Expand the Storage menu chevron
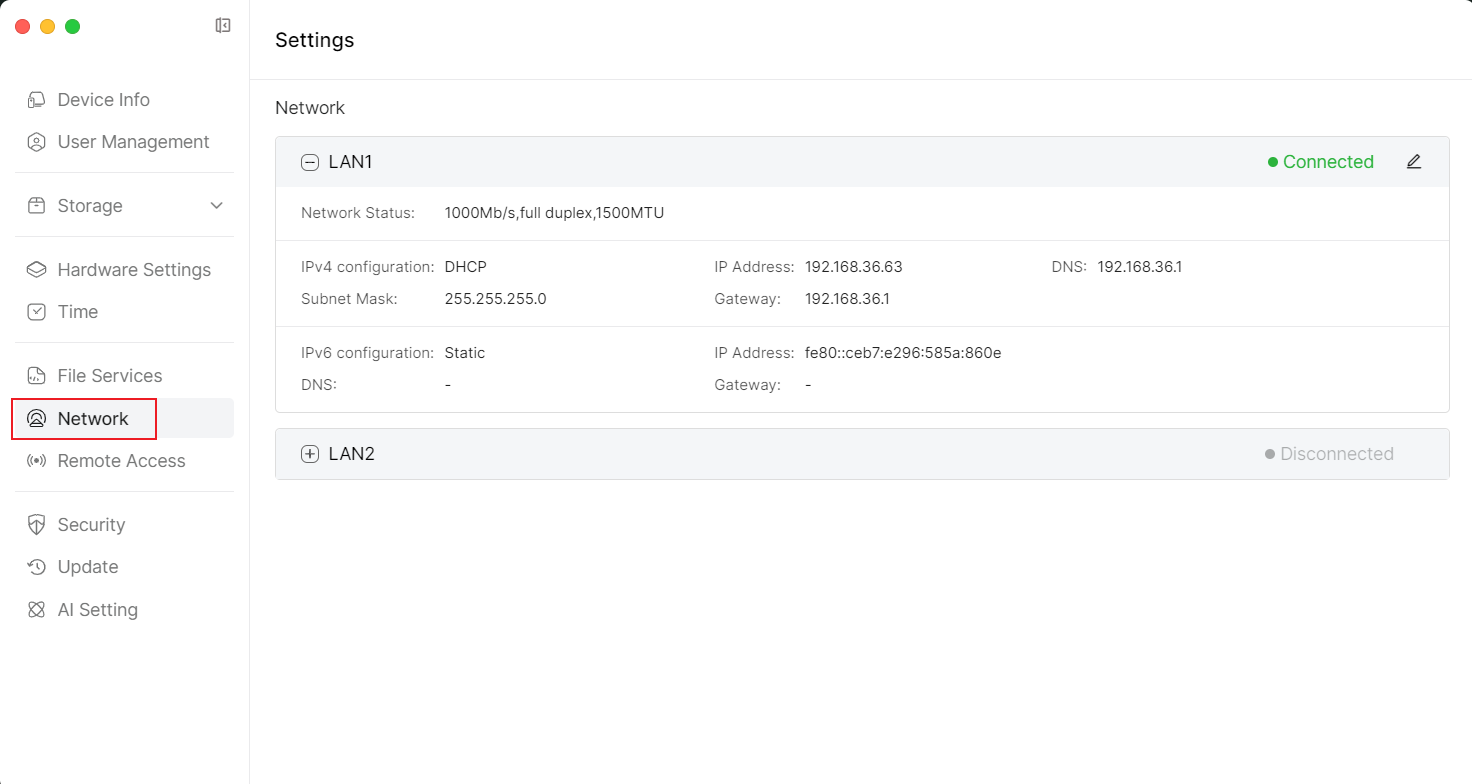1472x784 pixels. (216, 206)
